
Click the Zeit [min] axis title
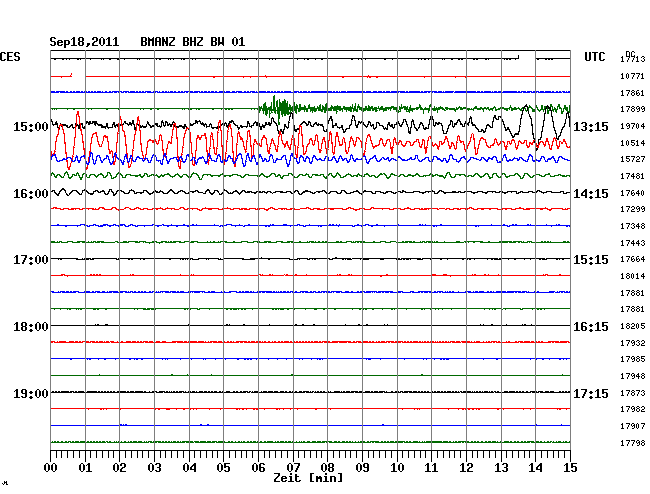click(x=308, y=478)
